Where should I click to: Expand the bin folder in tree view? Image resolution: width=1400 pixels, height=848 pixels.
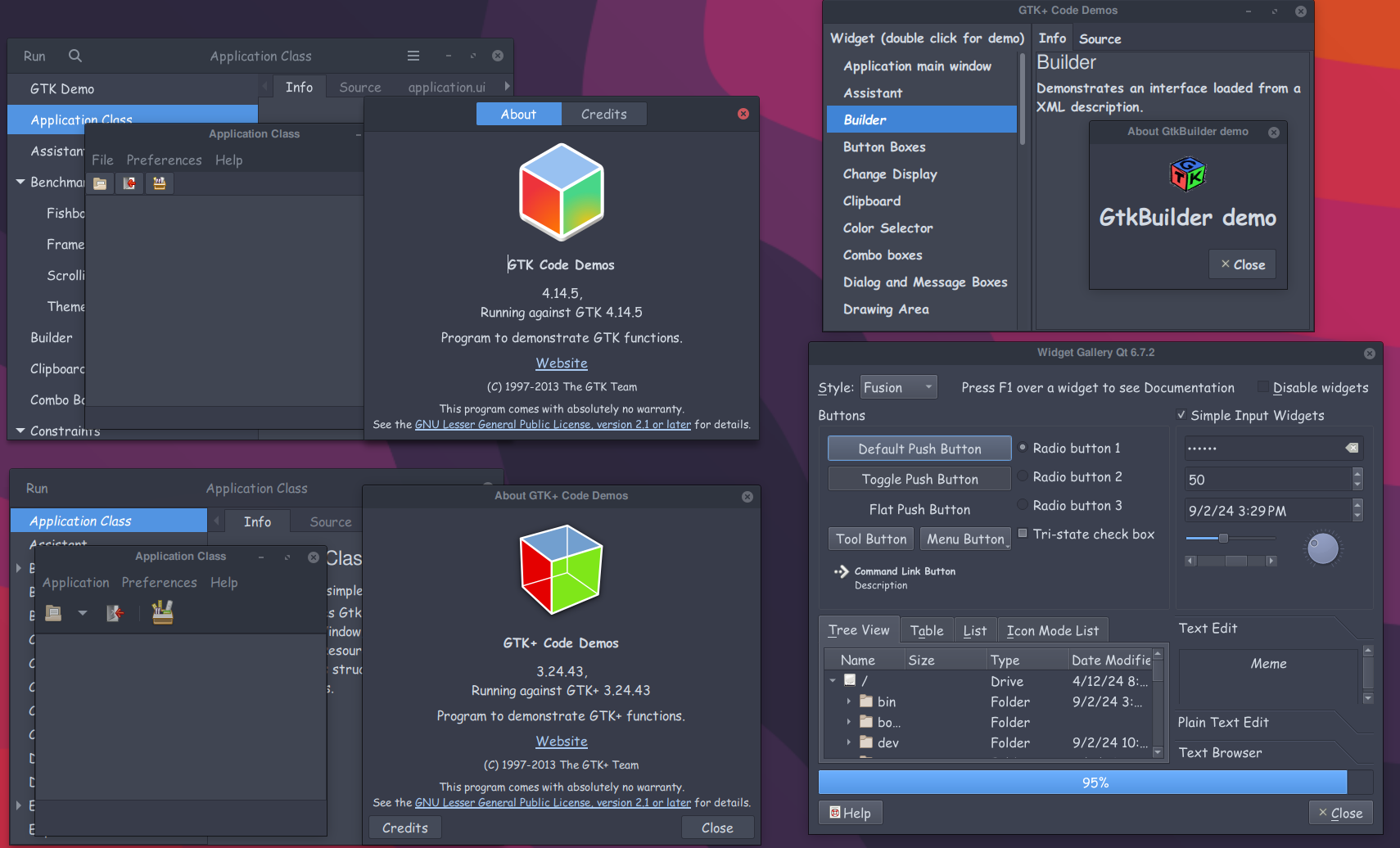tap(849, 701)
